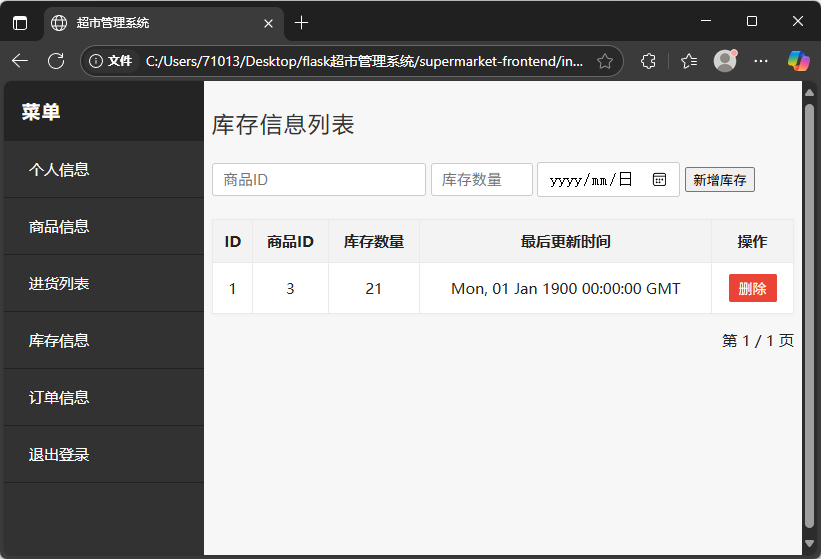
Task: Click the 最后更新时间 column header
Action: 565,241
